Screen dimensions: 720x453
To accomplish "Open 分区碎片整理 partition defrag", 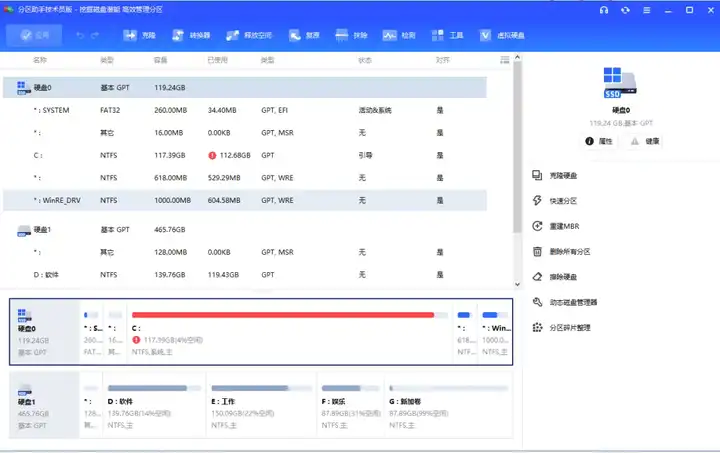I will click(561, 328).
